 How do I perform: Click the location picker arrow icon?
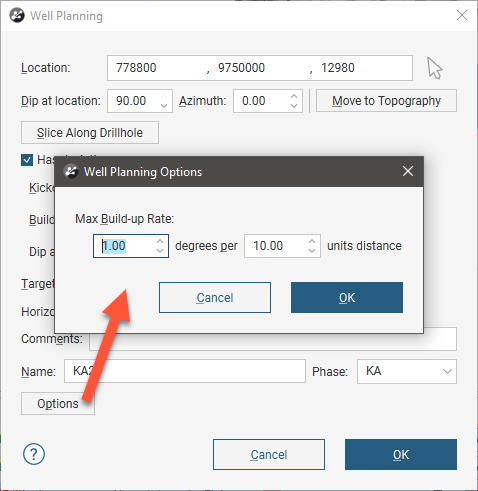(435, 68)
